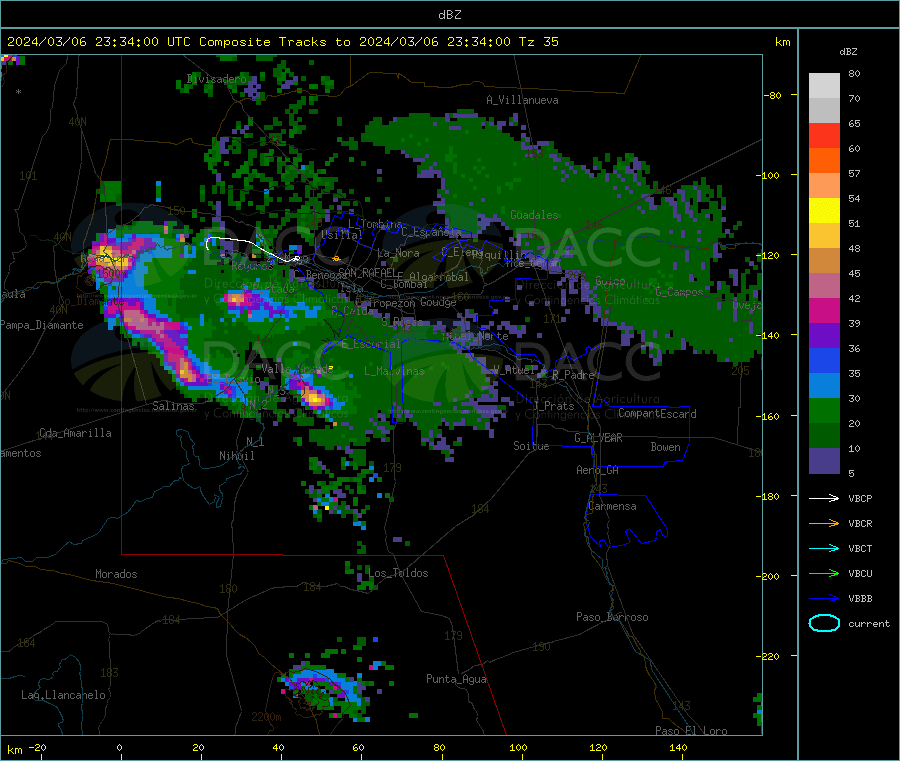Click the '80' value on the dBZ scale

pos(854,73)
